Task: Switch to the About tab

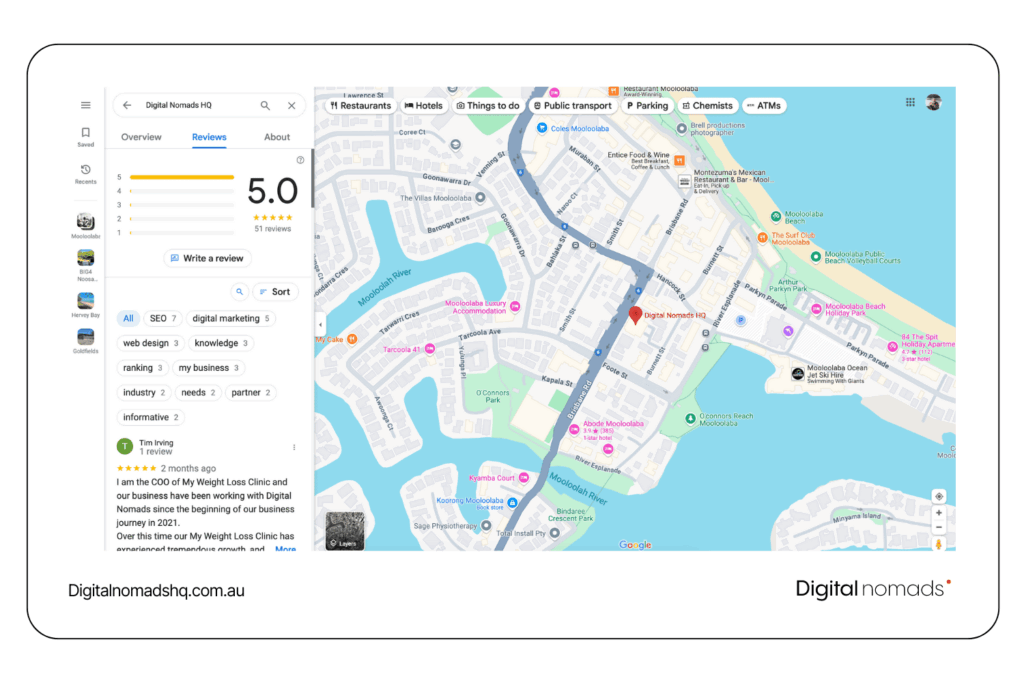Action: (277, 137)
